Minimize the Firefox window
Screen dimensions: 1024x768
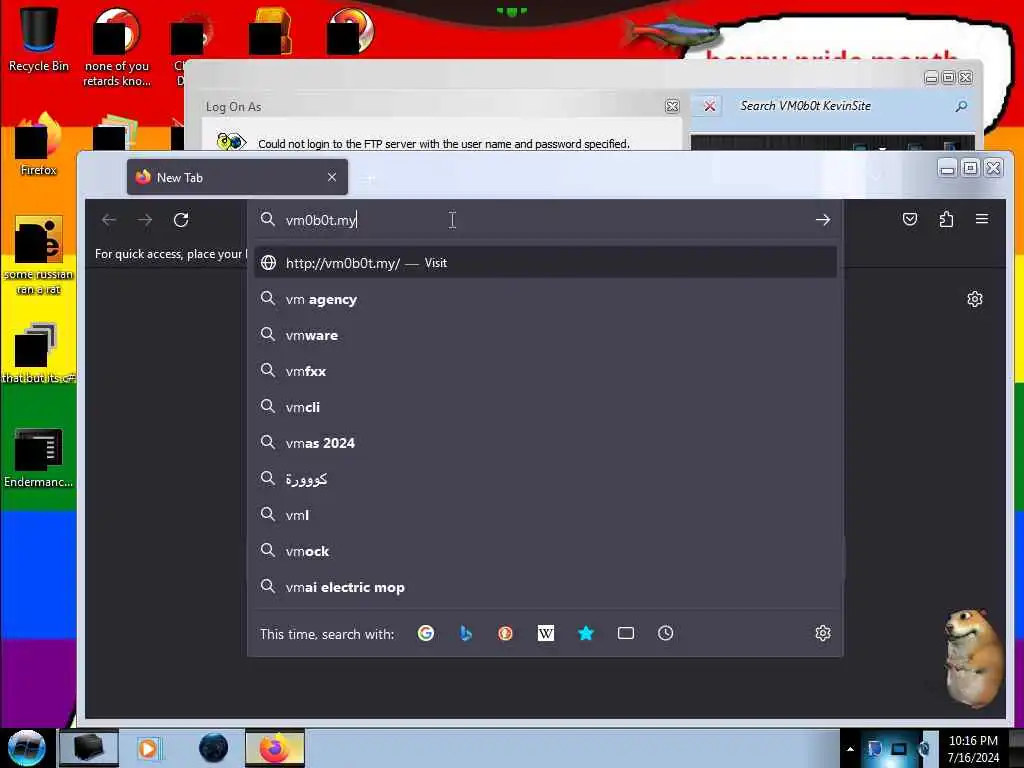pos(948,168)
